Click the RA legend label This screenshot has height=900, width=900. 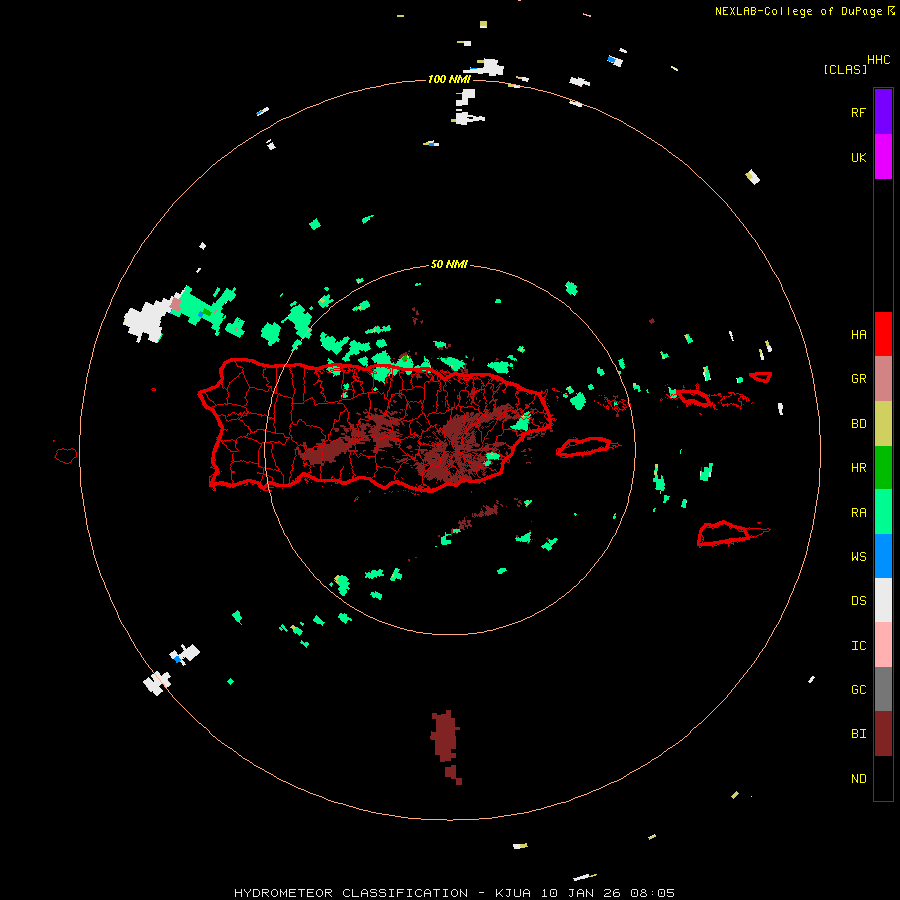click(858, 513)
